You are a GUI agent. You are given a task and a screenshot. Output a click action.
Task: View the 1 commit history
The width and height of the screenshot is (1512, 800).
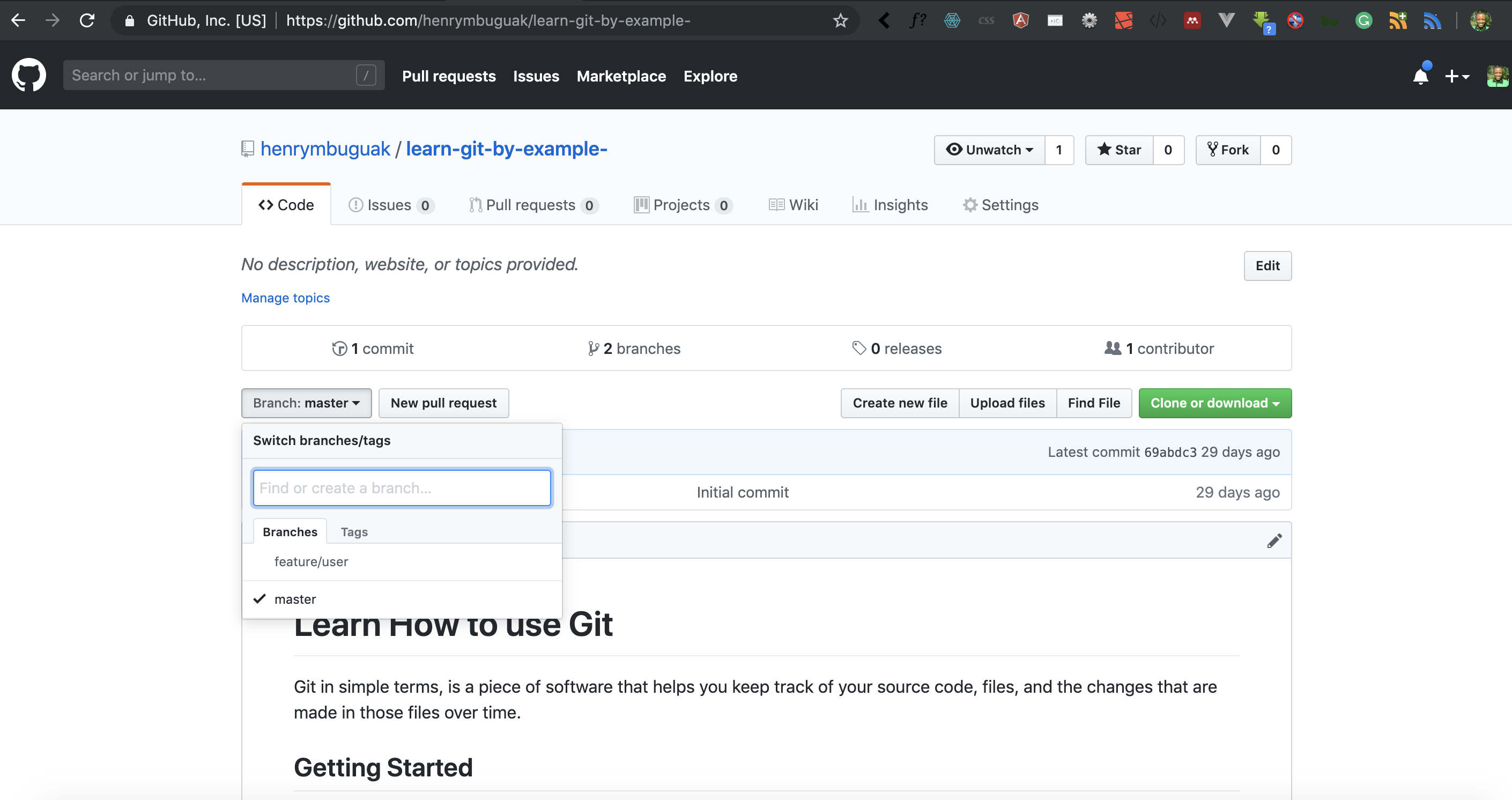(372, 349)
